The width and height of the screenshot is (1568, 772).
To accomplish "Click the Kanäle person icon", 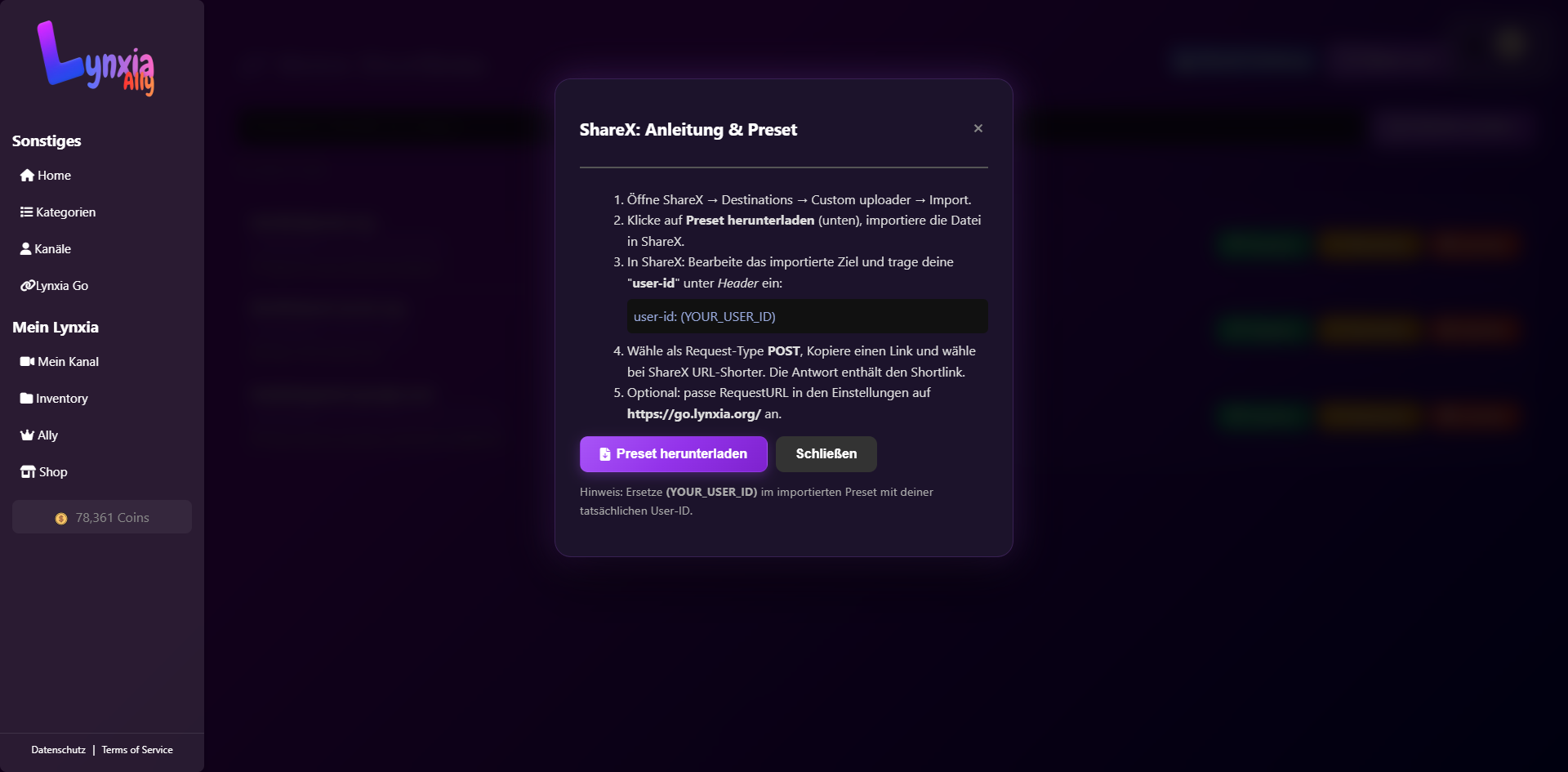I will click(x=25, y=249).
